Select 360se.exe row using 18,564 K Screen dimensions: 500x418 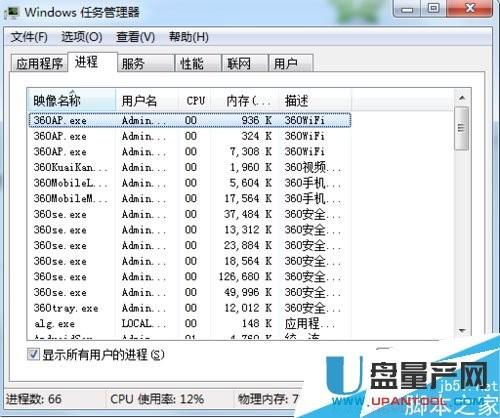tap(190, 261)
